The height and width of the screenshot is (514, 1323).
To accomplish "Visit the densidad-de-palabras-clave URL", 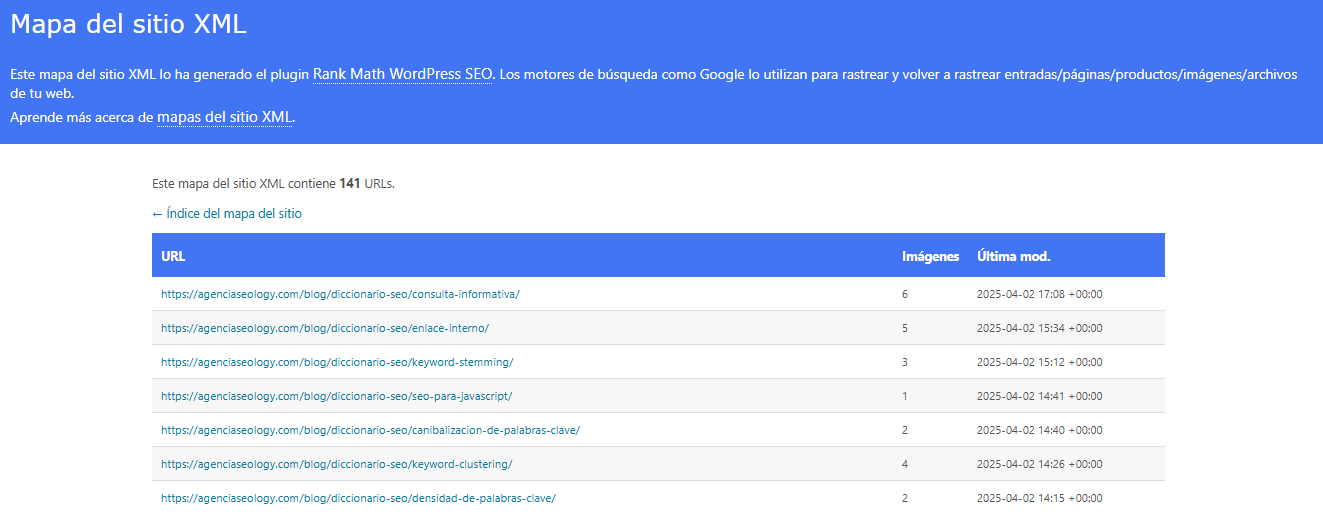I will click(x=358, y=498).
